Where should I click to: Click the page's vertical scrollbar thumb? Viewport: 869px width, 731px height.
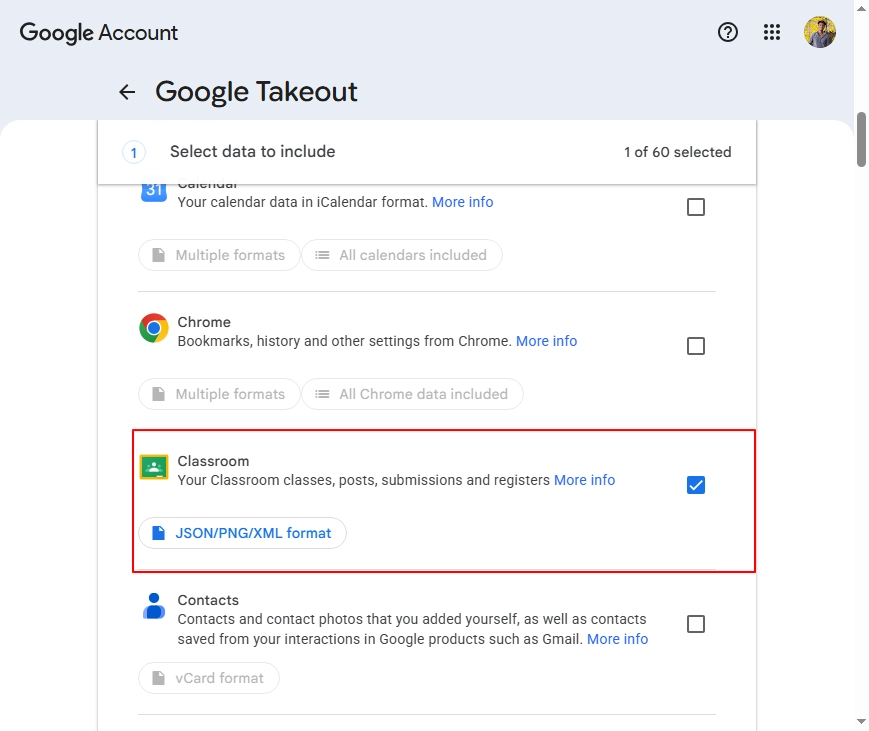[861, 139]
